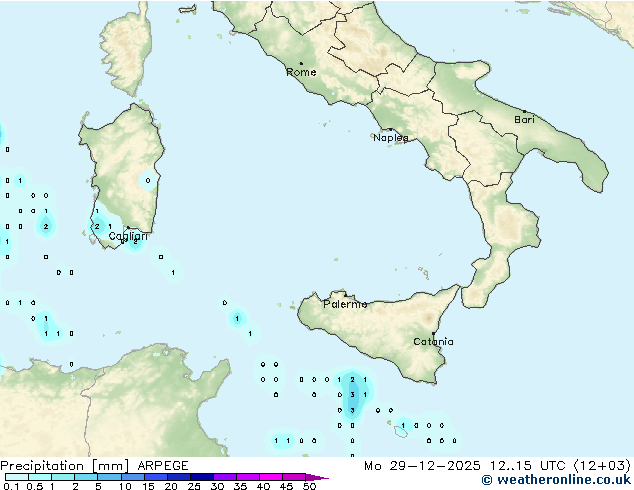Select the 15–20 mm legend swatch
Viewport: 634px width, 490px height.
(156, 477)
